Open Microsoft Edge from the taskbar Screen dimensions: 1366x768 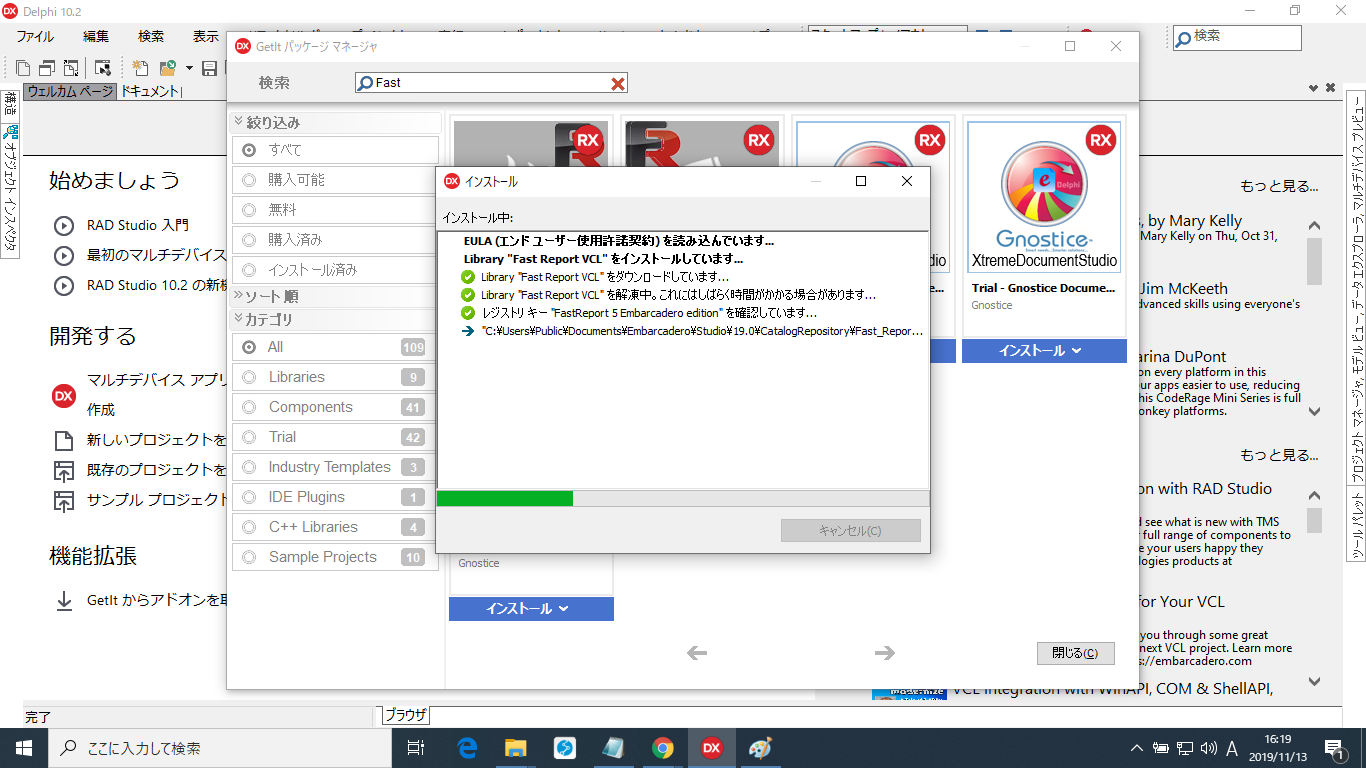[467, 748]
